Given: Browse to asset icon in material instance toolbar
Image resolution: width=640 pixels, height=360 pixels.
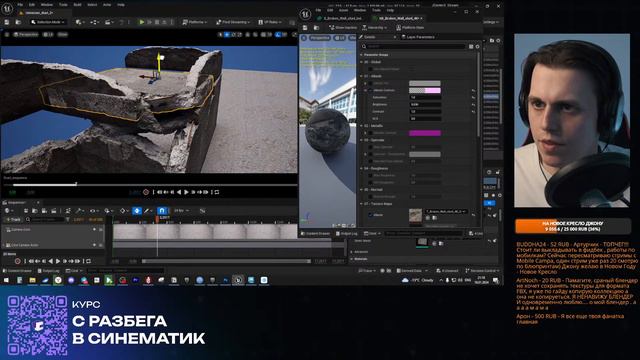Looking at the screenshot, I should pos(316,27).
